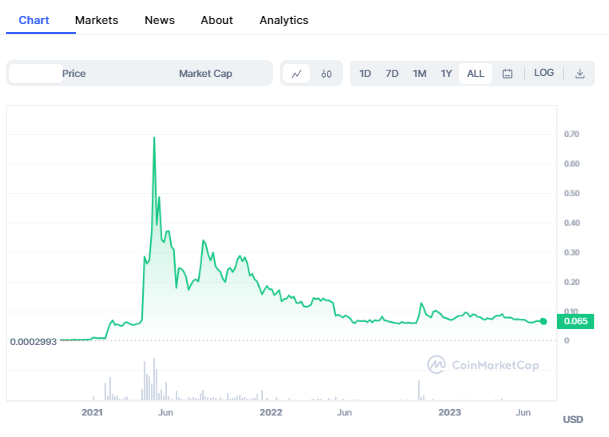Open the Analytics tab
The height and width of the screenshot is (437, 609).
click(x=284, y=20)
